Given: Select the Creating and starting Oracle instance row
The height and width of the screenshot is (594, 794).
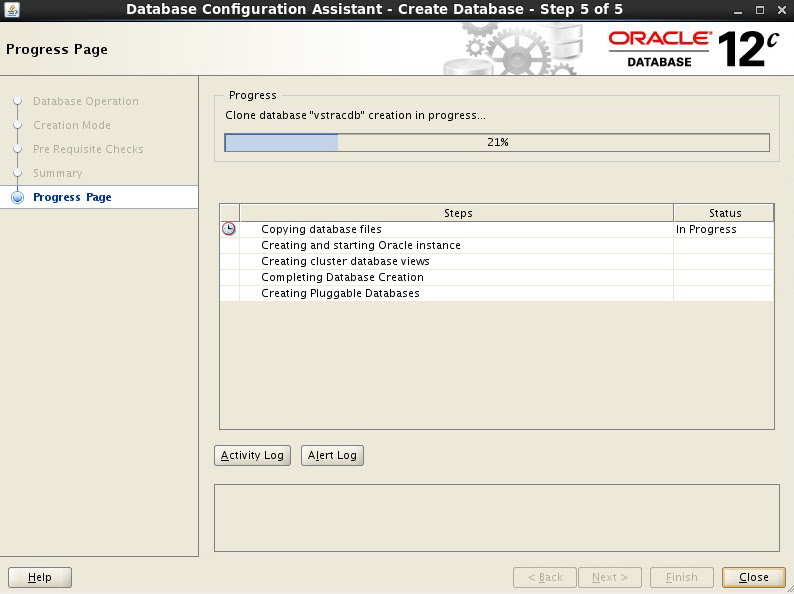Looking at the screenshot, I should (x=497, y=245).
